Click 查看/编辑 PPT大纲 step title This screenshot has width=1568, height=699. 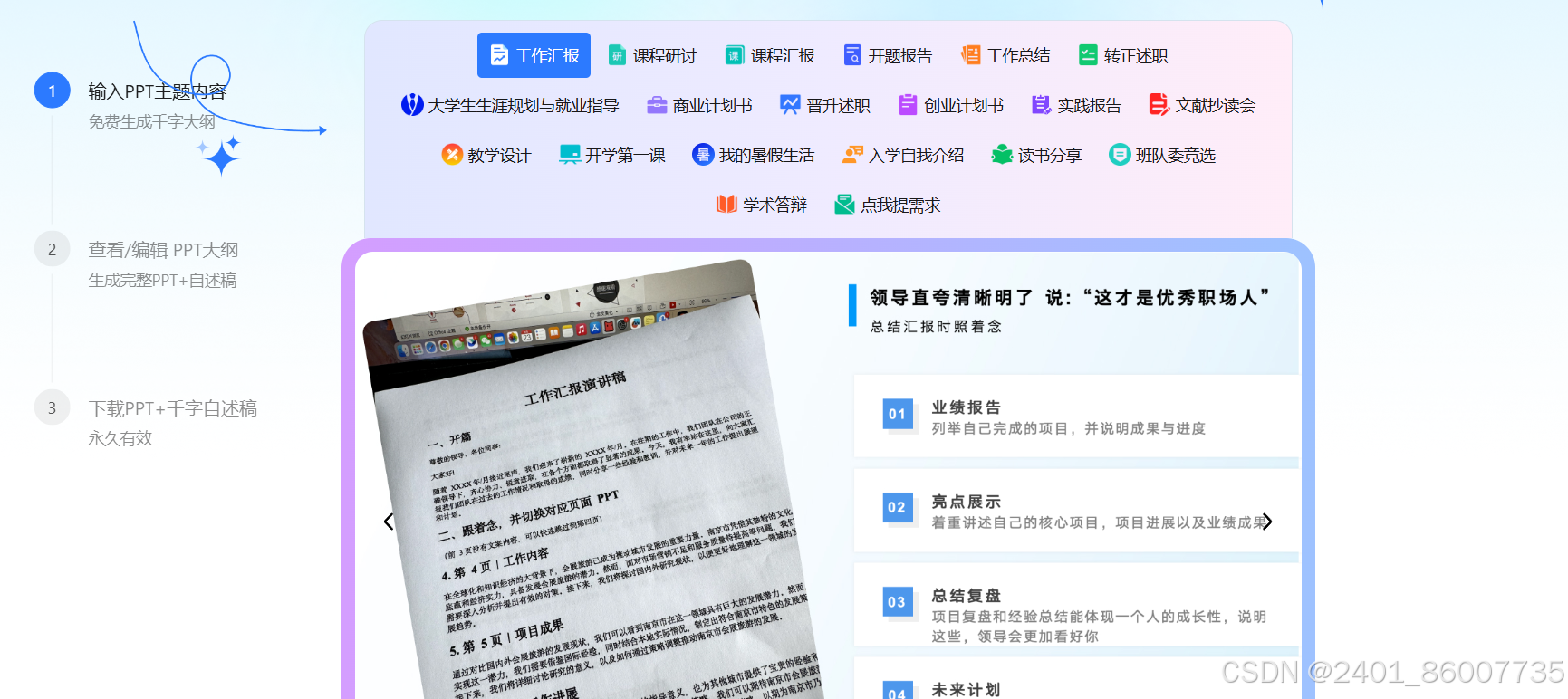pos(163,250)
